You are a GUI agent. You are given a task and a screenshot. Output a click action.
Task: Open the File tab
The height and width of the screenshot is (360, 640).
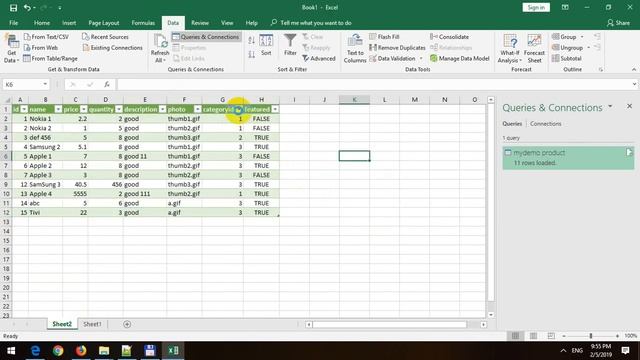point(13,23)
